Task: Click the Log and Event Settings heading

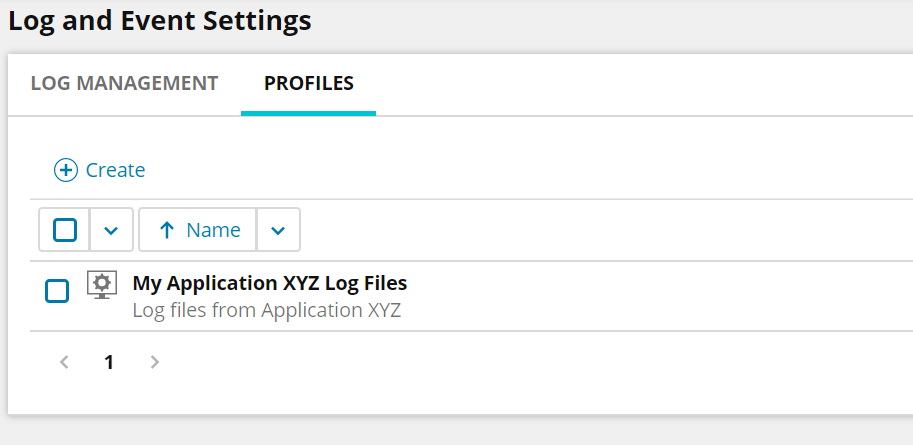Action: coord(160,20)
